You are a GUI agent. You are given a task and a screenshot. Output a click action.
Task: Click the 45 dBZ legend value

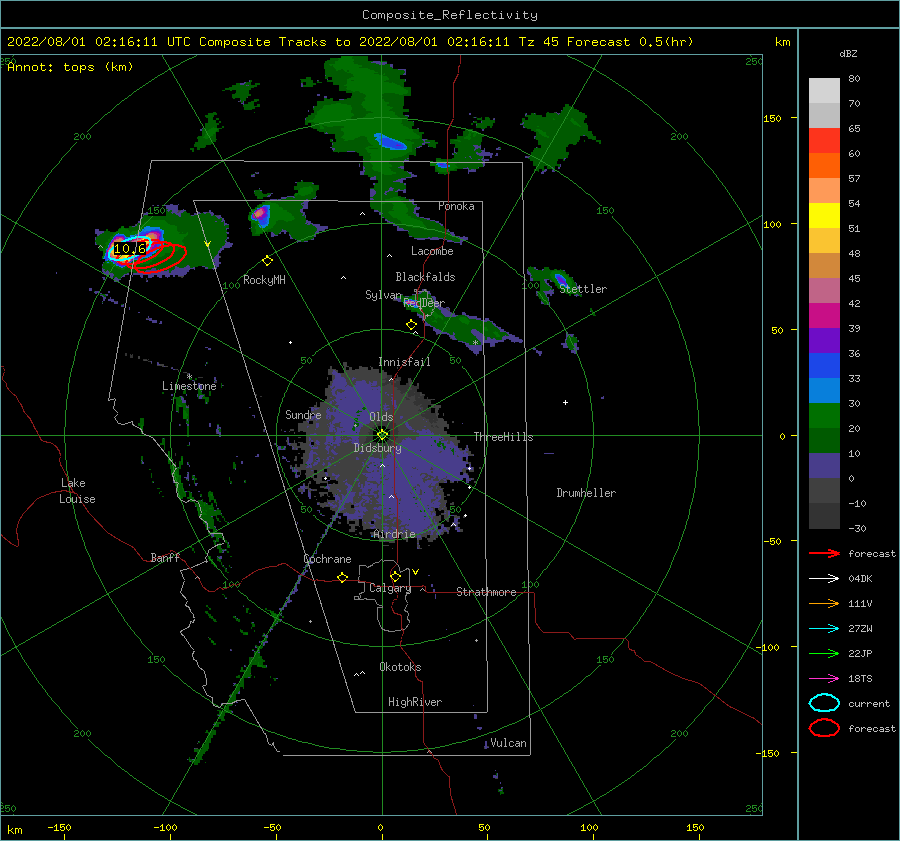854,278
